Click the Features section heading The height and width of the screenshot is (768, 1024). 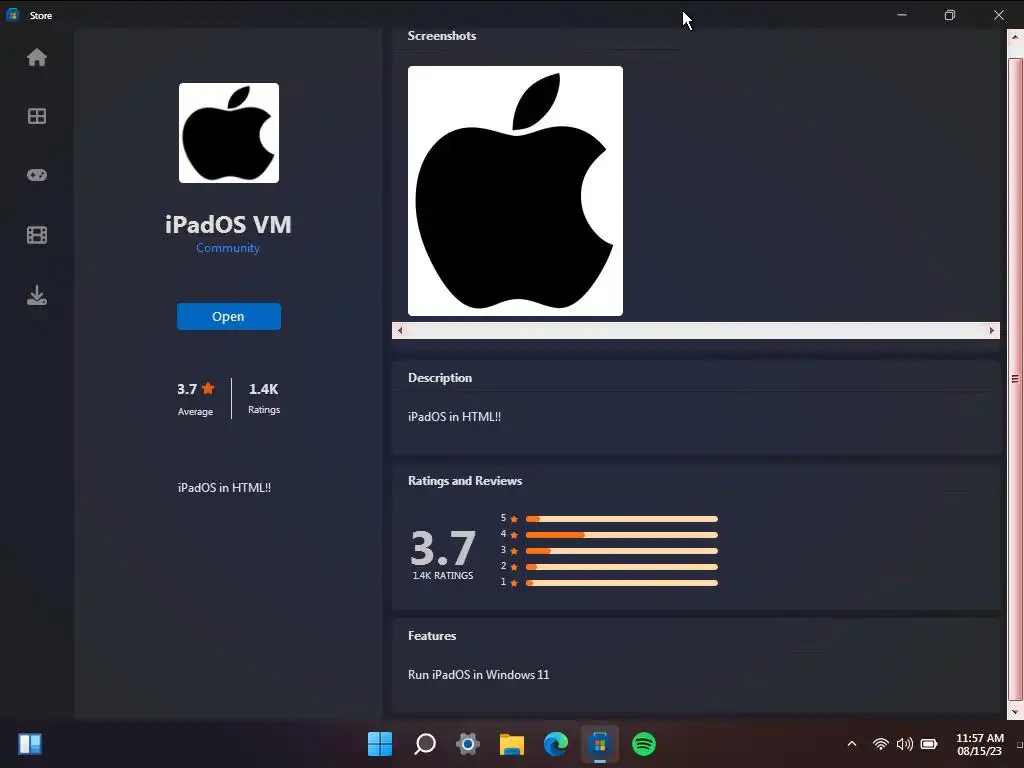tap(432, 635)
